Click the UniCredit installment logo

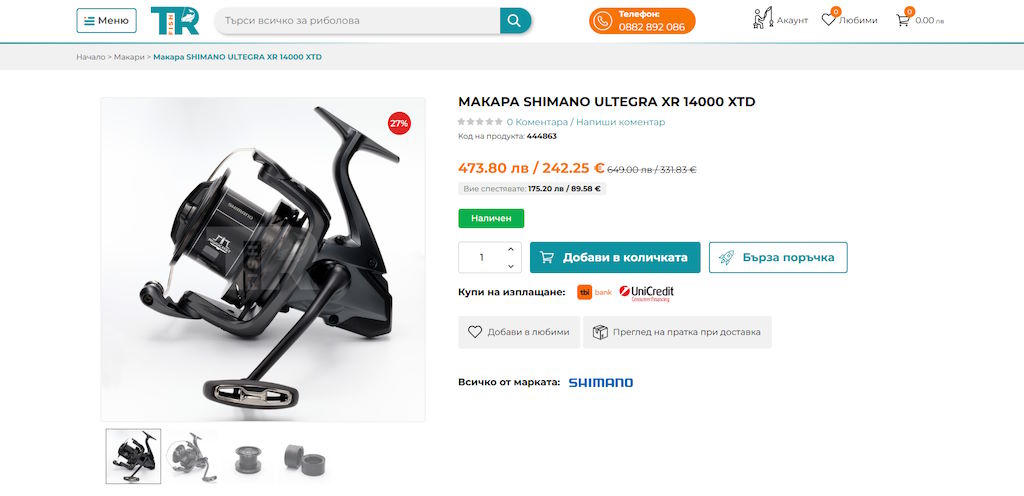[646, 293]
